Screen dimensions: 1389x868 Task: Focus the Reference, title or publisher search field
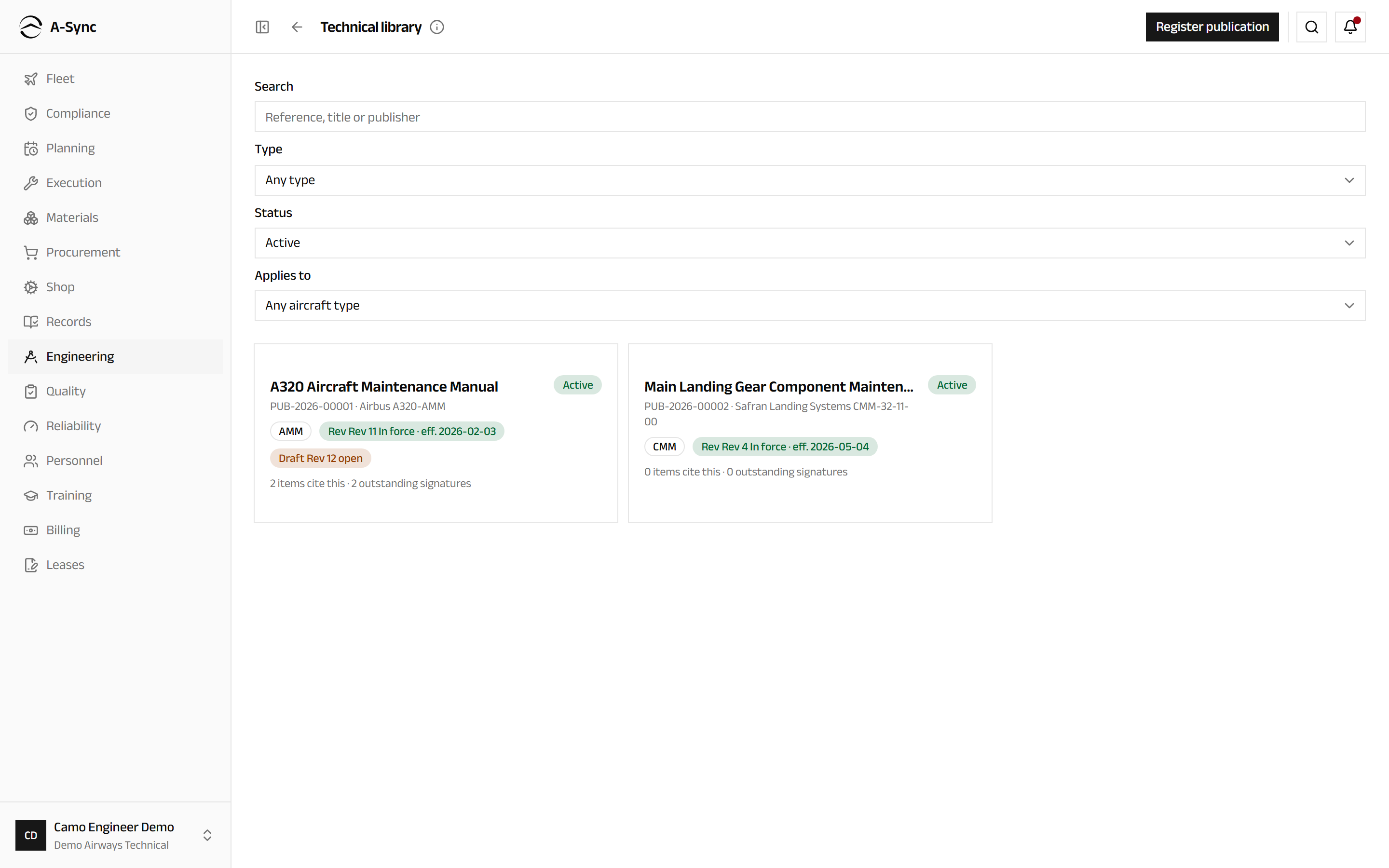[810, 117]
